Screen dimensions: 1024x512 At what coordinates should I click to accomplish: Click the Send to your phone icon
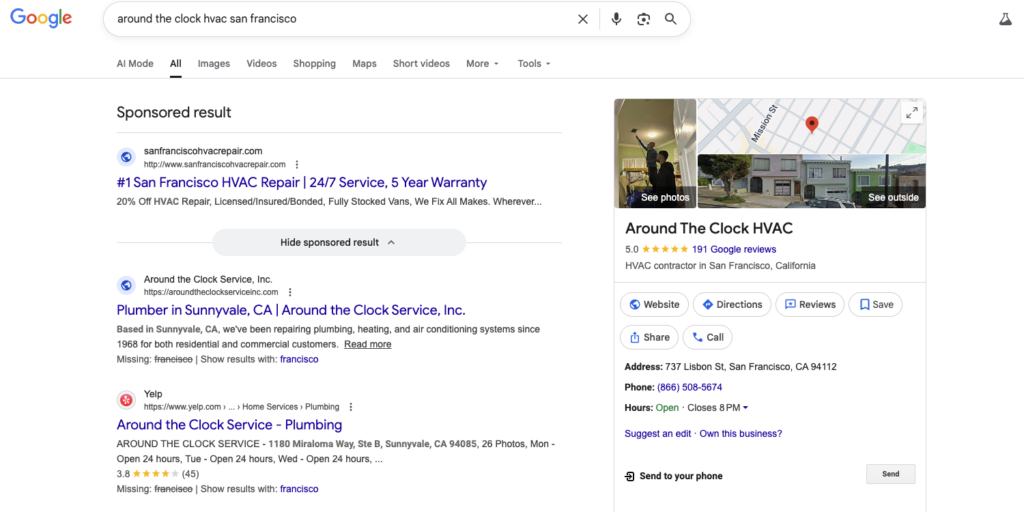point(630,476)
